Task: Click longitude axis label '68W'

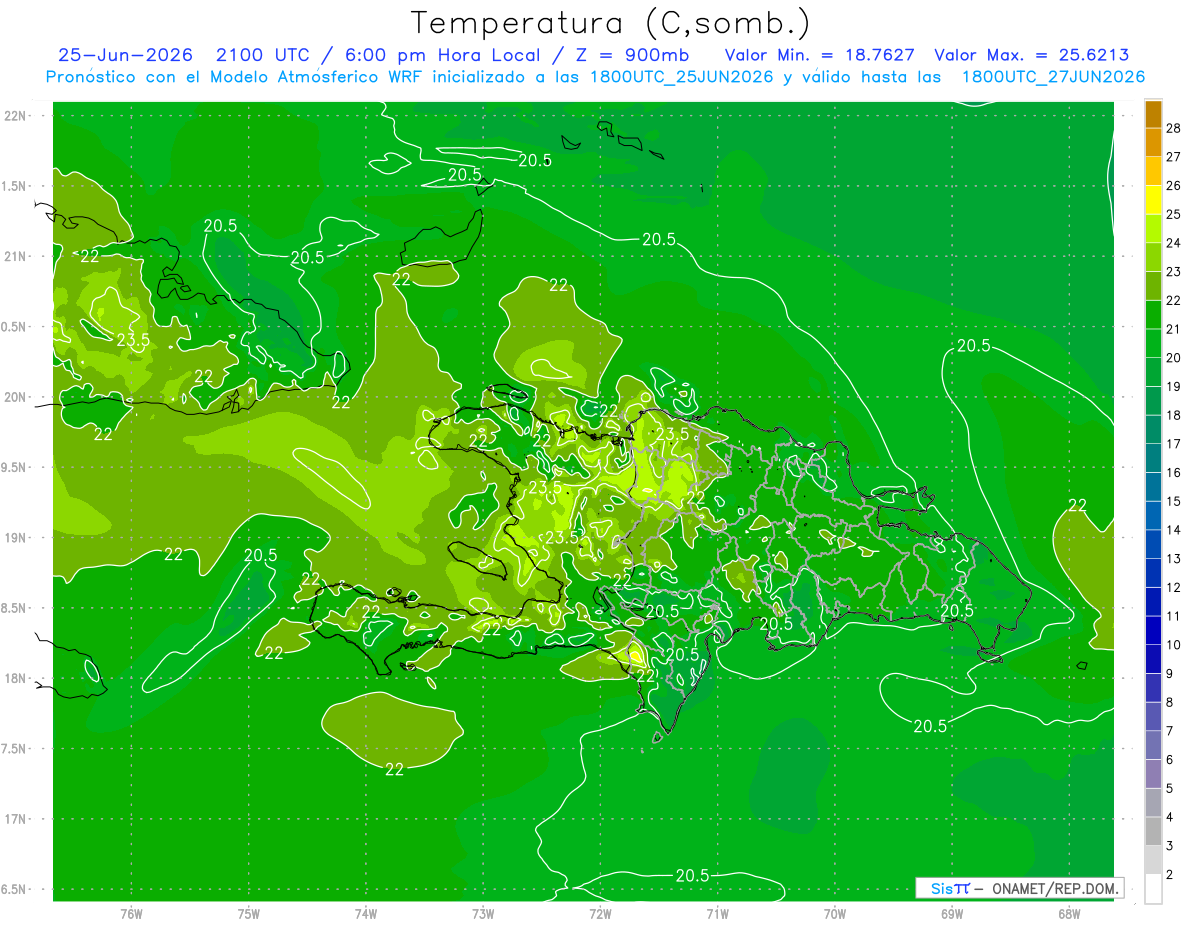Action: [x=1069, y=913]
